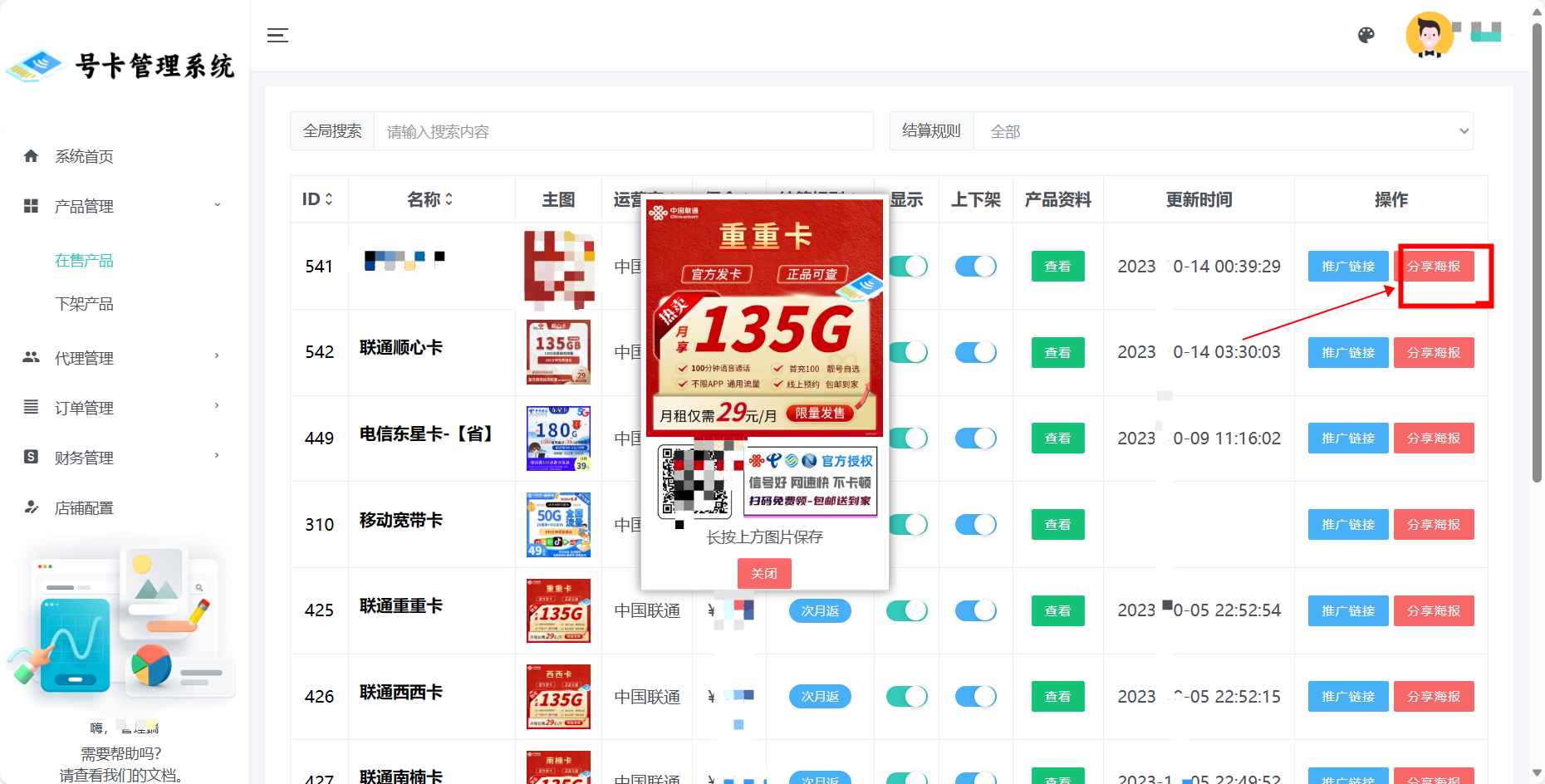Click the 更新时间 column header
This screenshot has height=784, width=1545.
(1199, 199)
